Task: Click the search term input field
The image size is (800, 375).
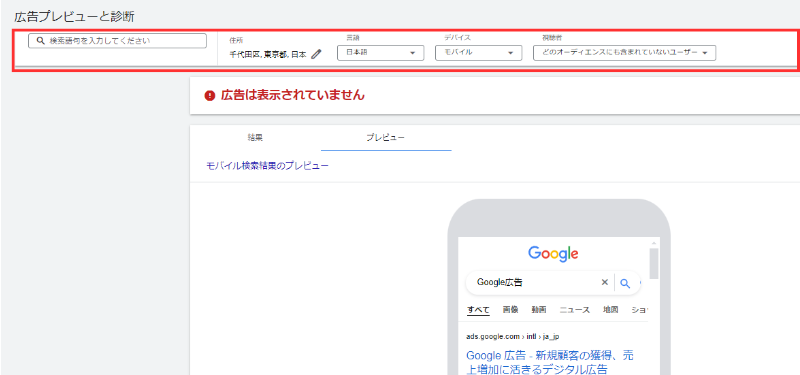Action: 117,41
